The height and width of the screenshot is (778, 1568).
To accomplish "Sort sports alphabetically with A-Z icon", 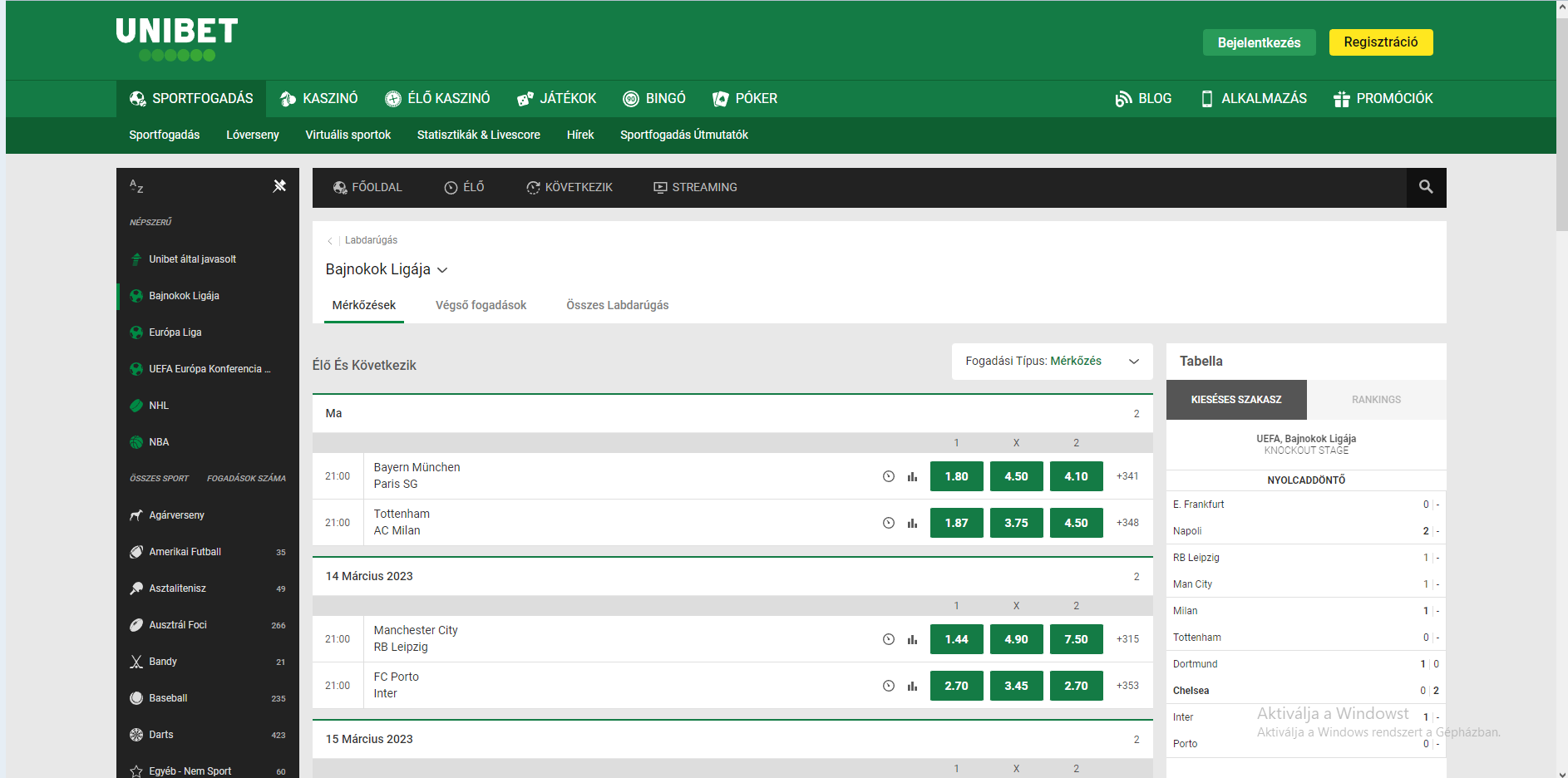I will 136,186.
